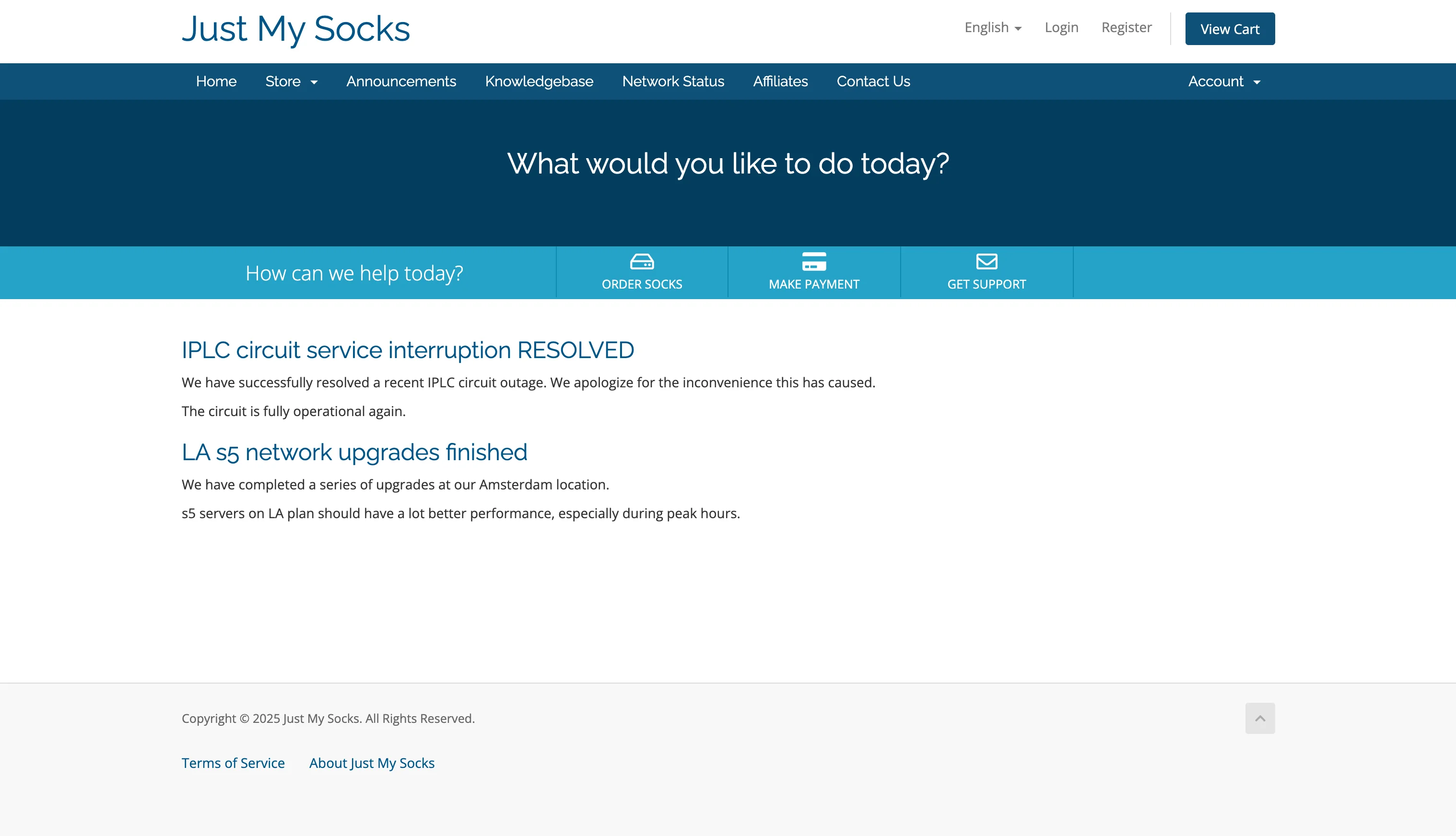The width and height of the screenshot is (1456, 836).
Task: Open the English language dropdown
Action: (x=993, y=27)
